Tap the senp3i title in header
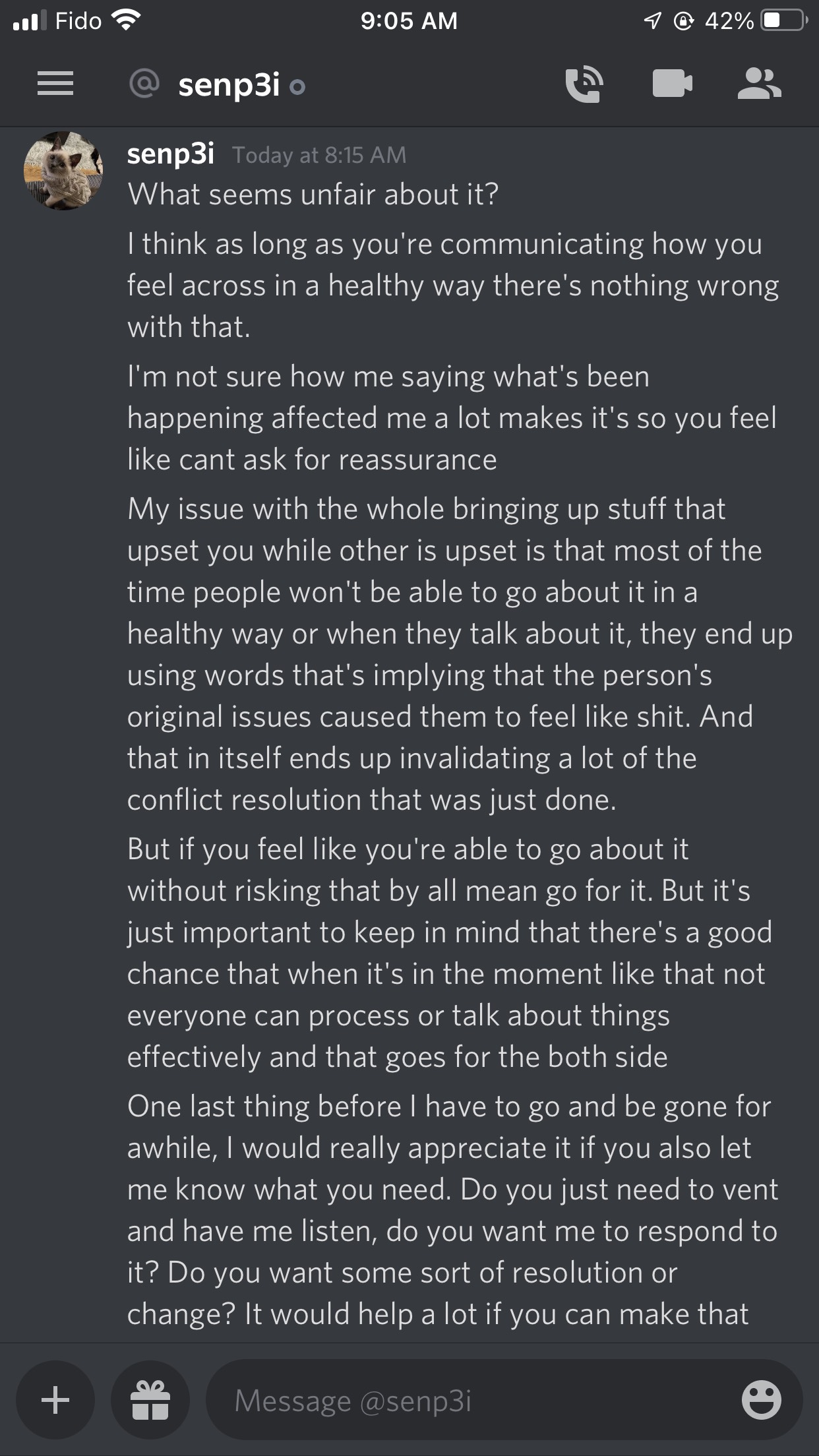The width and height of the screenshot is (819, 1456). (229, 85)
